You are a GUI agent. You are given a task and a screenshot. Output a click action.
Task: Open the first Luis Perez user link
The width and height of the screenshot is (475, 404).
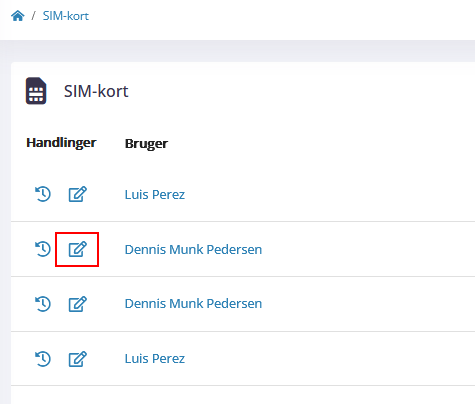click(x=155, y=195)
